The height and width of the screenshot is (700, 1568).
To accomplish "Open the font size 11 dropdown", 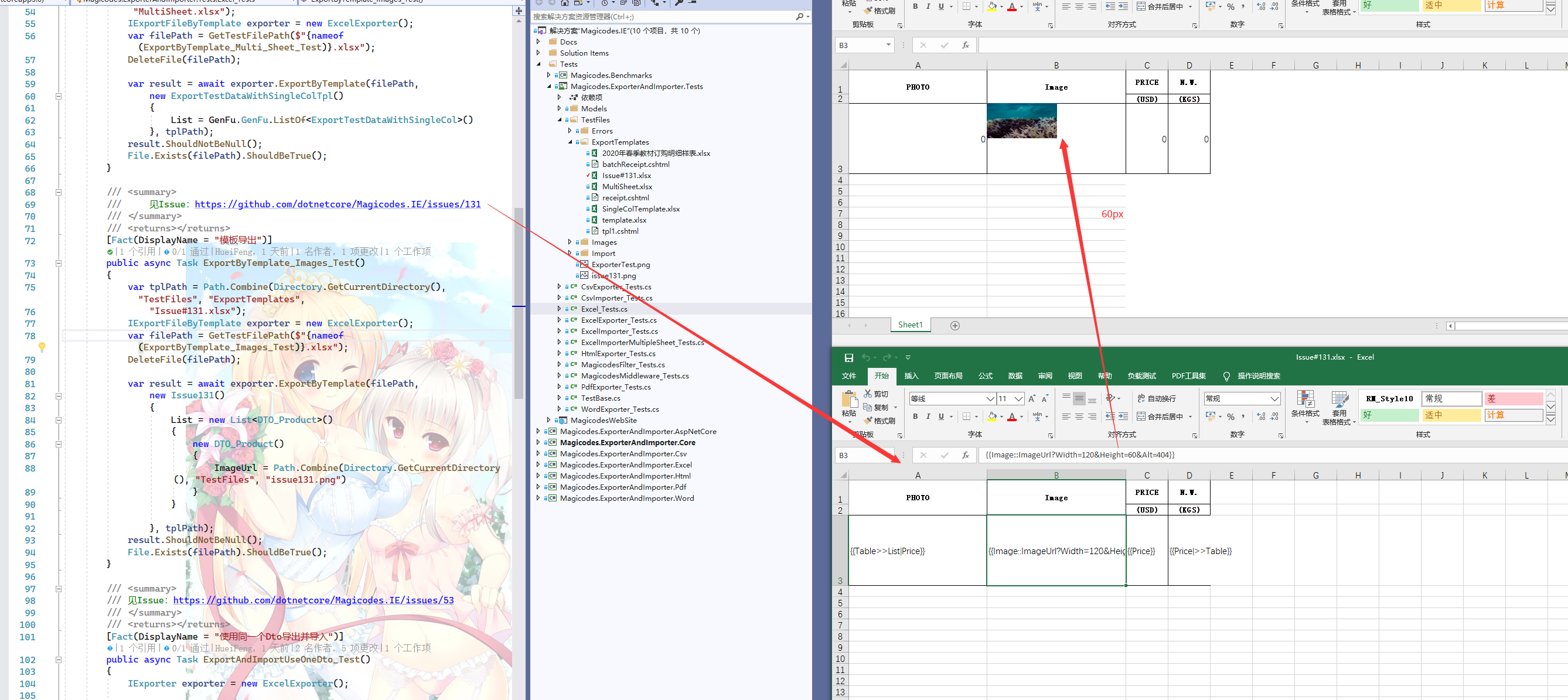I will pyautogui.click(x=1018, y=399).
